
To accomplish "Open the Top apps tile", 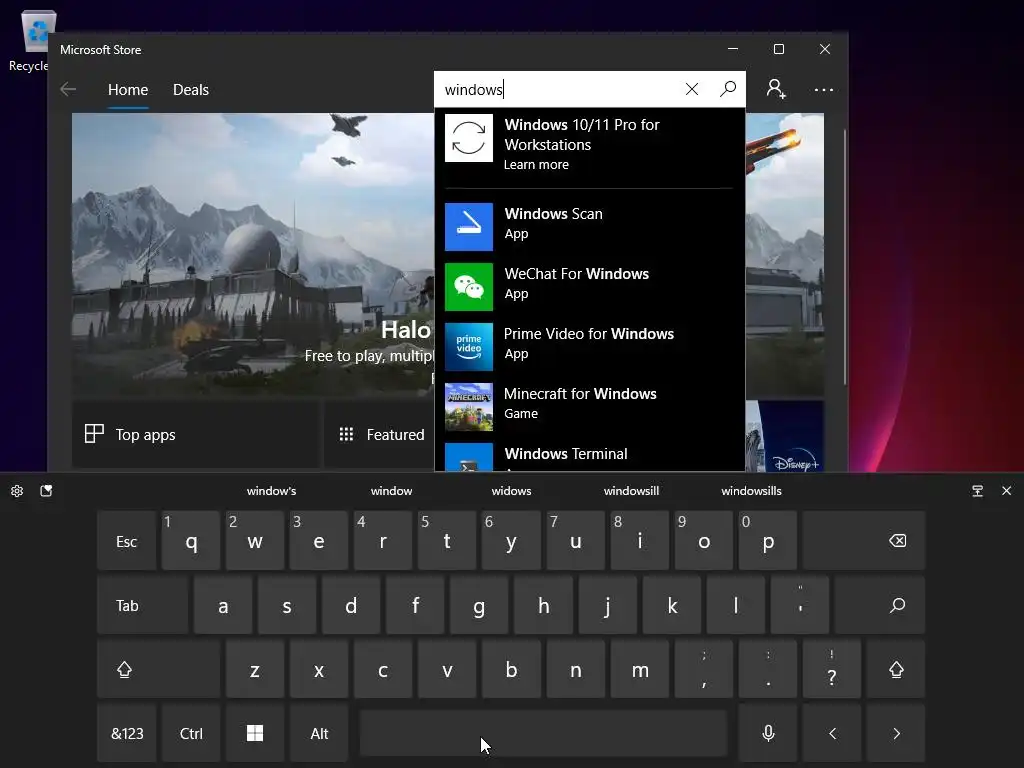I will point(195,434).
